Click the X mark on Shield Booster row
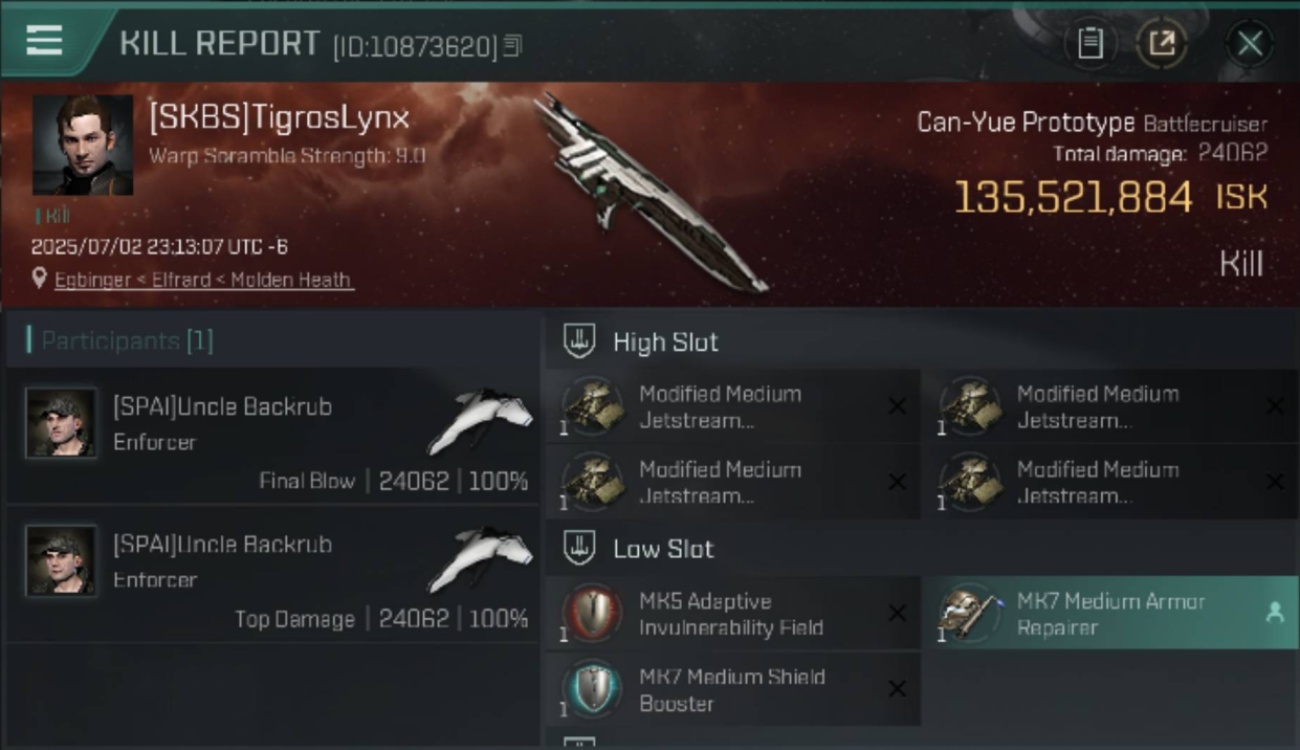The image size is (1300, 750). (897, 689)
